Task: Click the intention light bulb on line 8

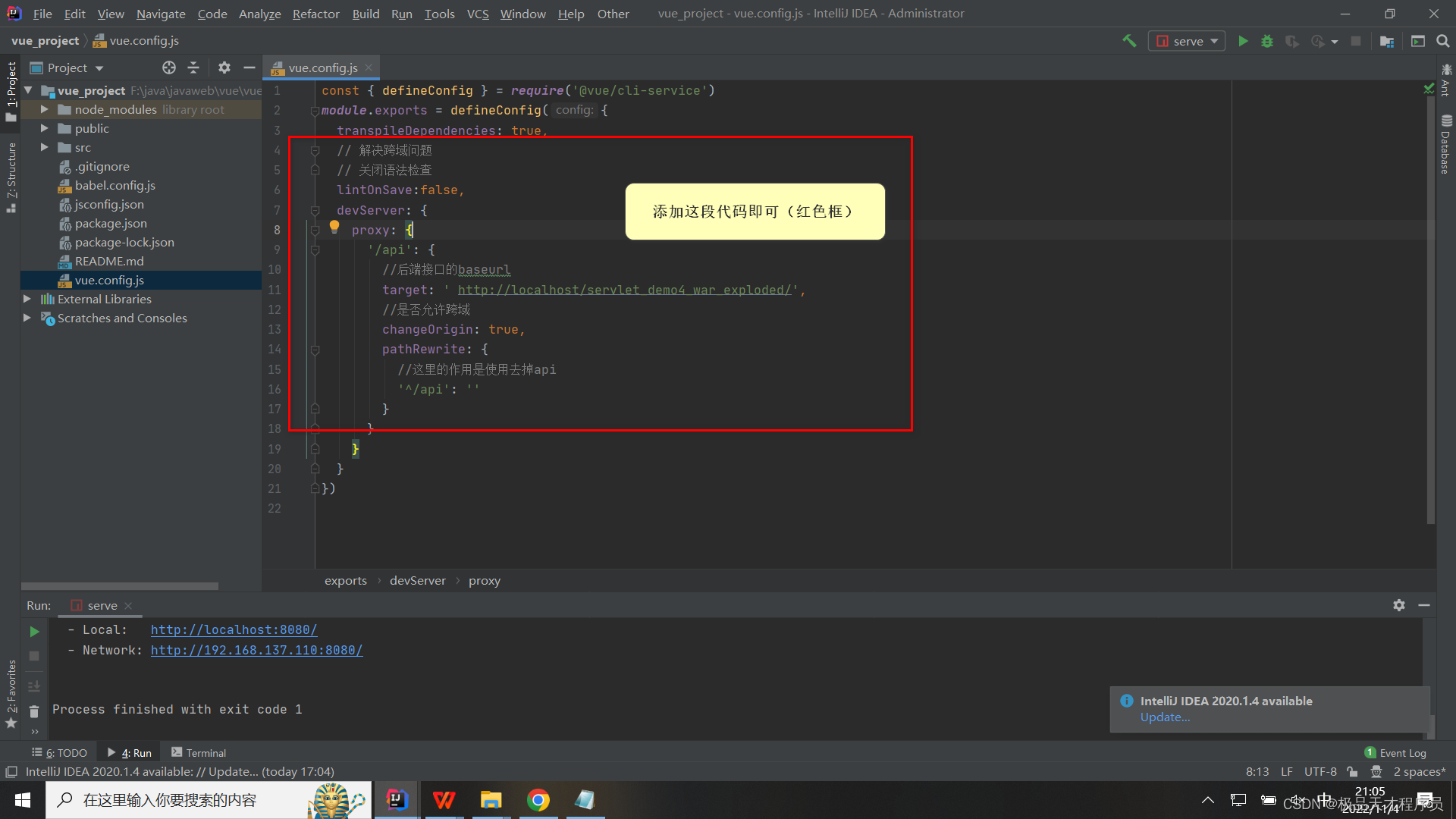Action: point(334,226)
